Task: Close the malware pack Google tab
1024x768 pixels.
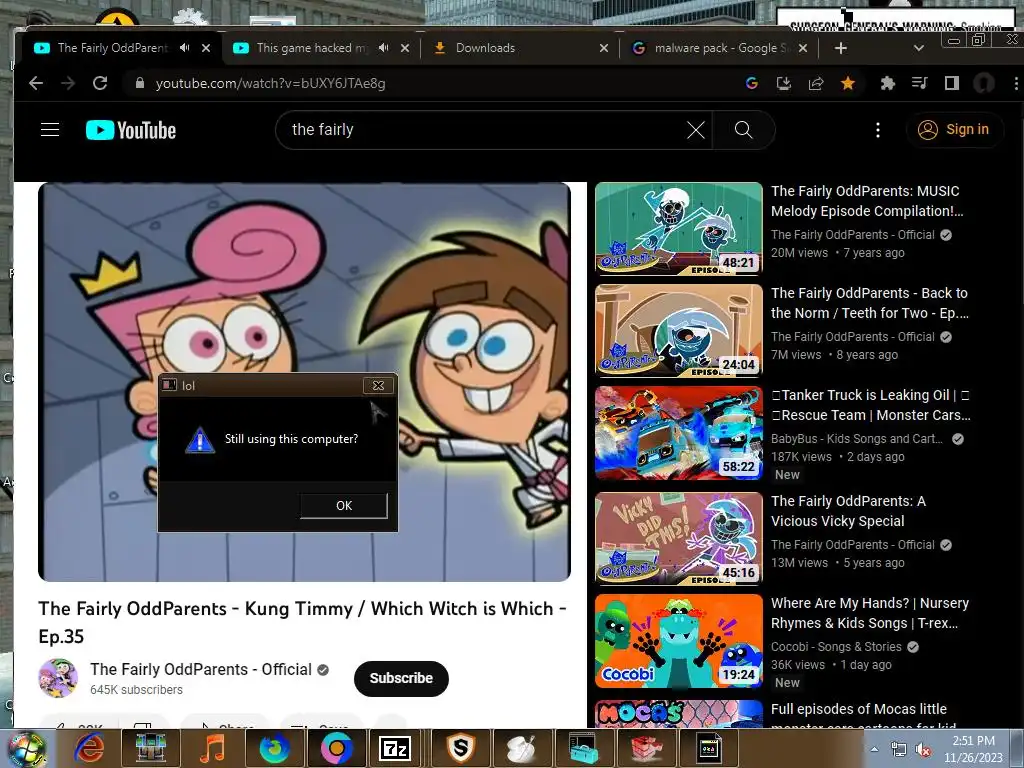Action: click(803, 48)
